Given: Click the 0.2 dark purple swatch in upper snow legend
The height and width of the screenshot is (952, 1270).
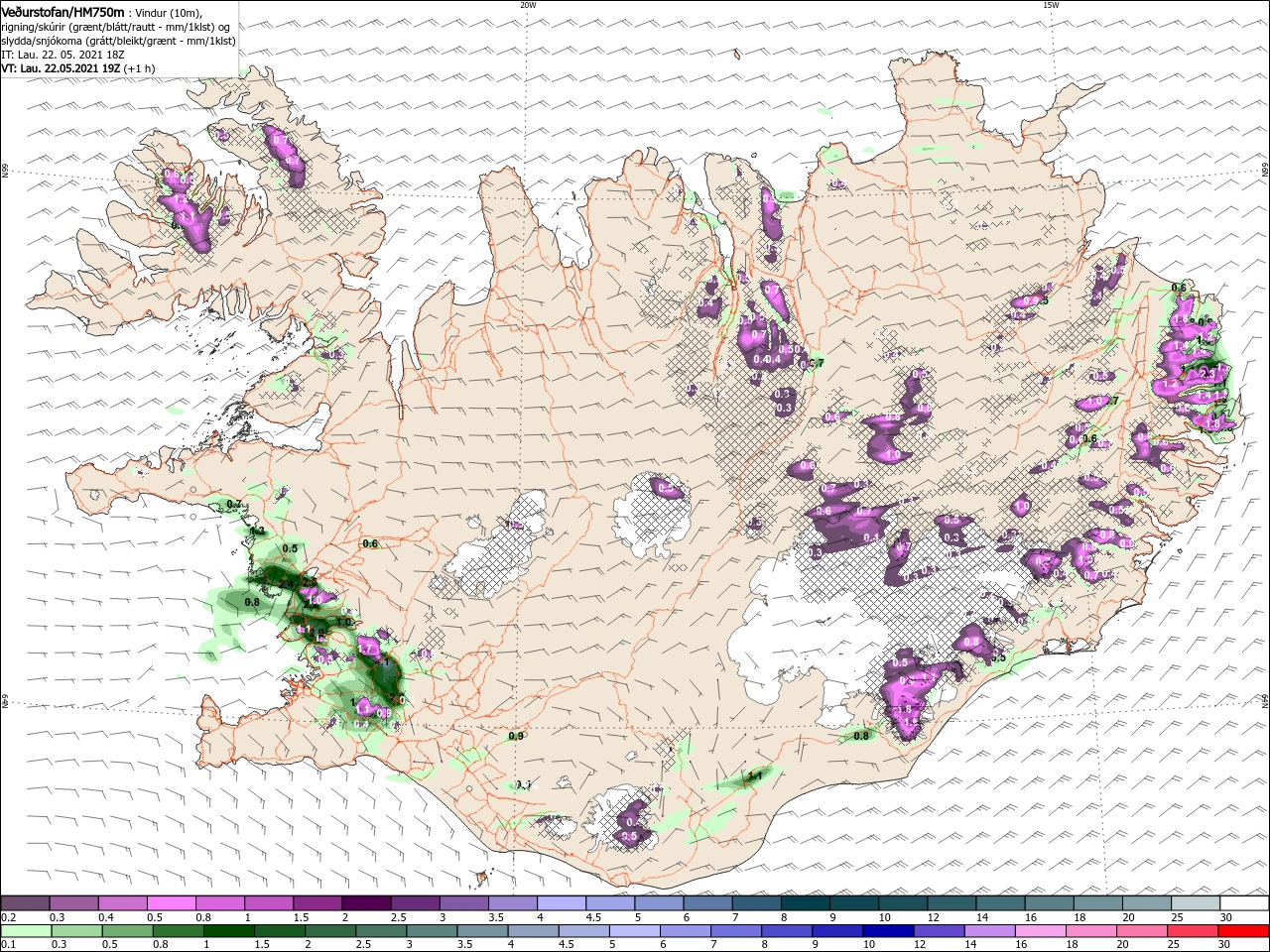Looking at the screenshot, I should click(25, 903).
